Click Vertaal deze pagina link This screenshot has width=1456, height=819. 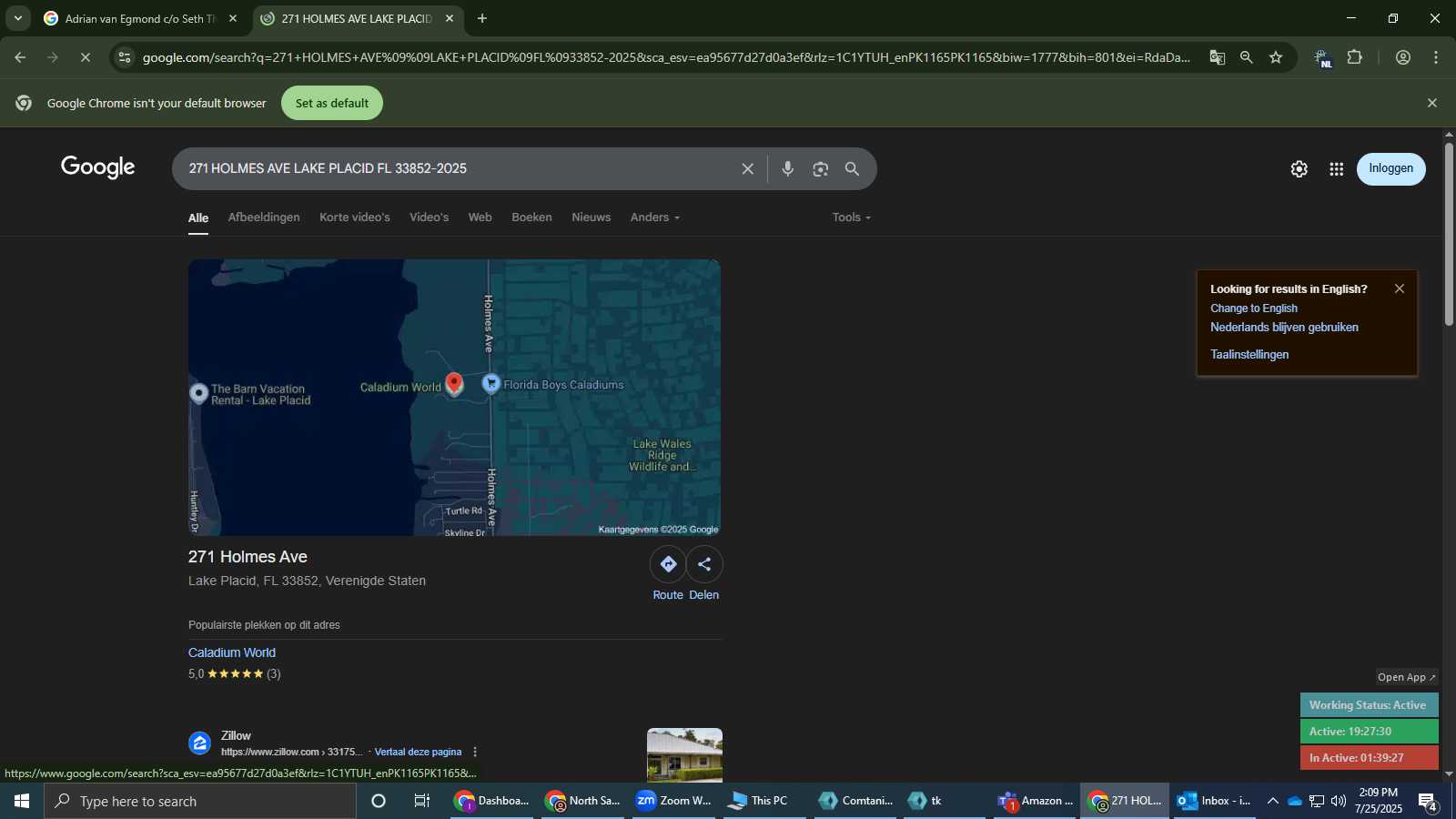pyautogui.click(x=418, y=752)
